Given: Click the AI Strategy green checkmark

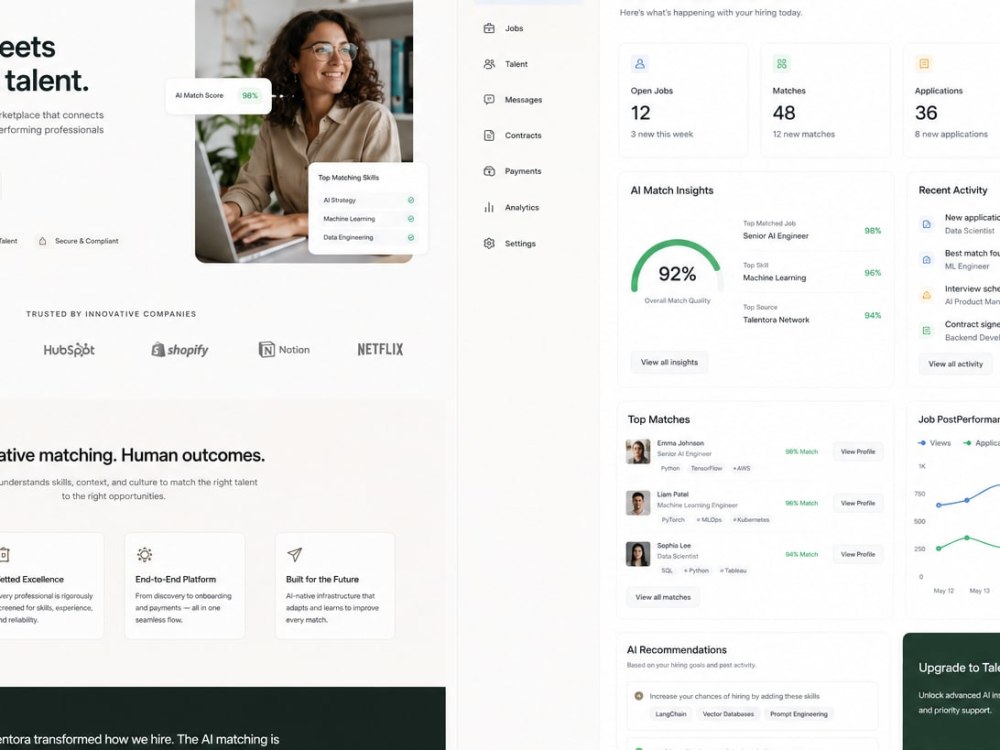Looking at the screenshot, I should pyautogui.click(x=411, y=200).
